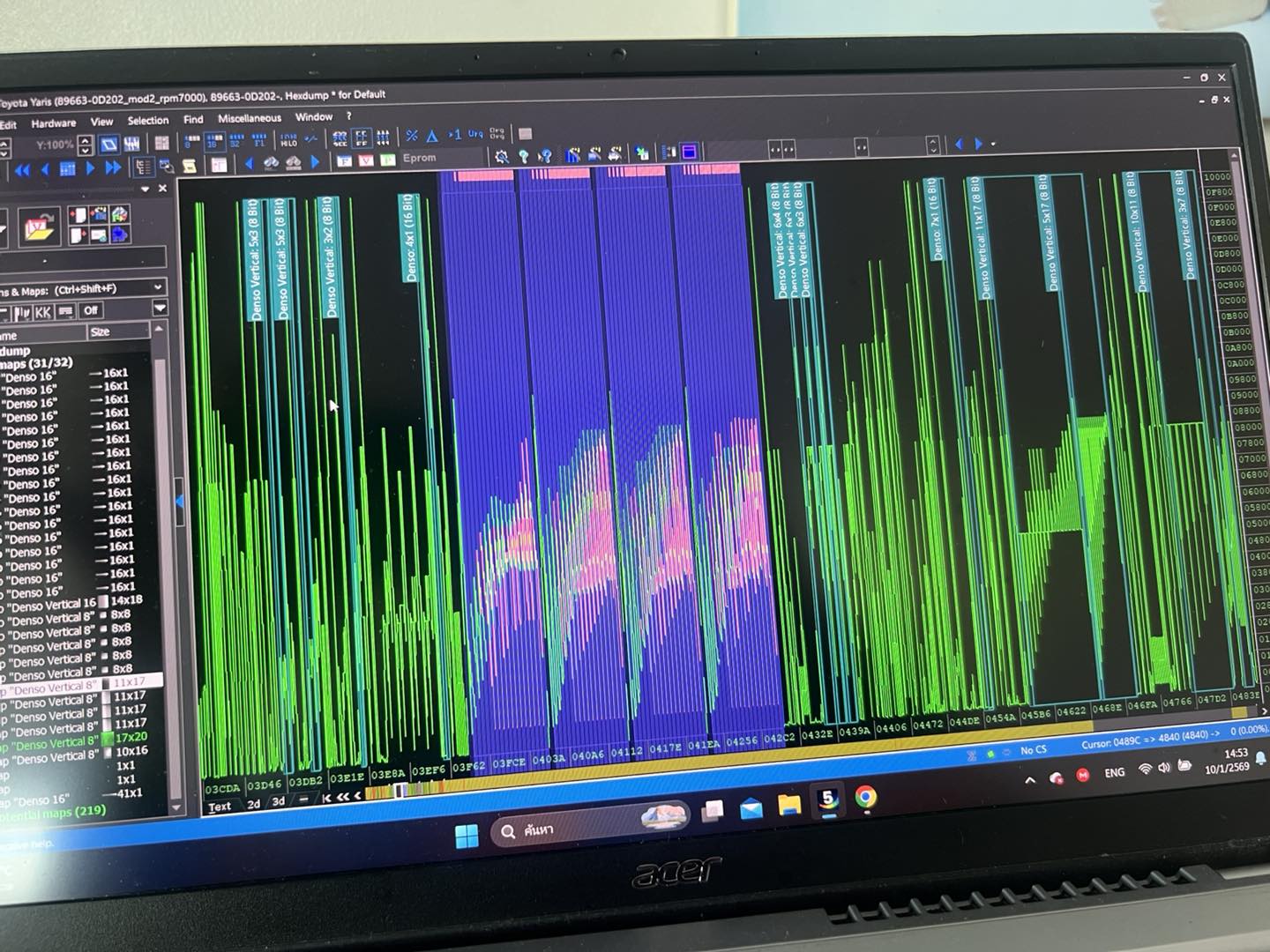1270x952 pixels.
Task: Click the 'Denso: 7x1 (16 Bit)' map label
Action: point(933,219)
